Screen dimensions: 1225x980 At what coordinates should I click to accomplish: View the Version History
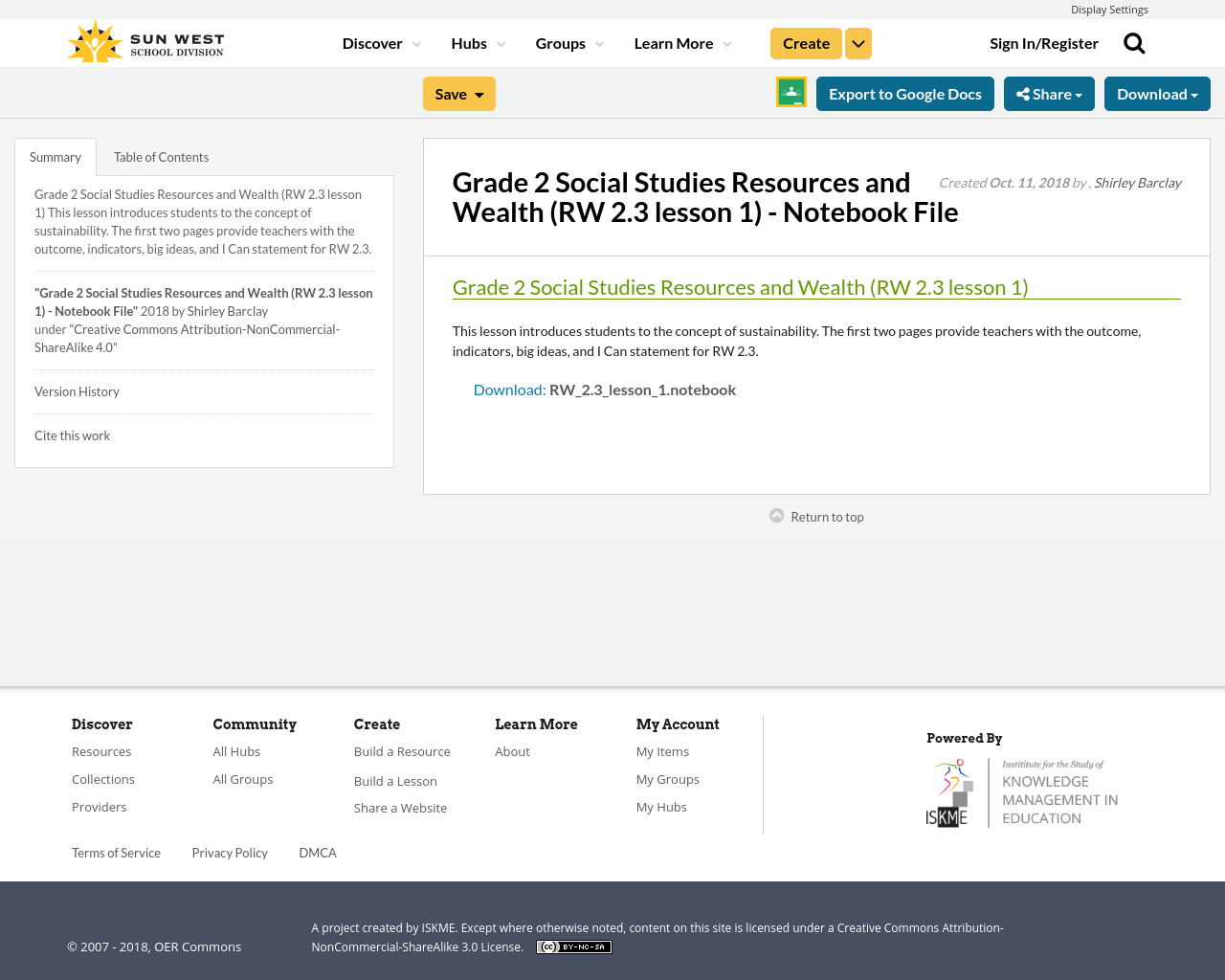77,390
